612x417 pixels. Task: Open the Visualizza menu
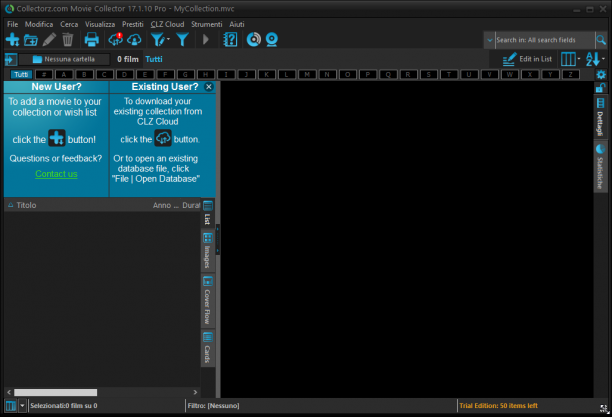pos(100,24)
